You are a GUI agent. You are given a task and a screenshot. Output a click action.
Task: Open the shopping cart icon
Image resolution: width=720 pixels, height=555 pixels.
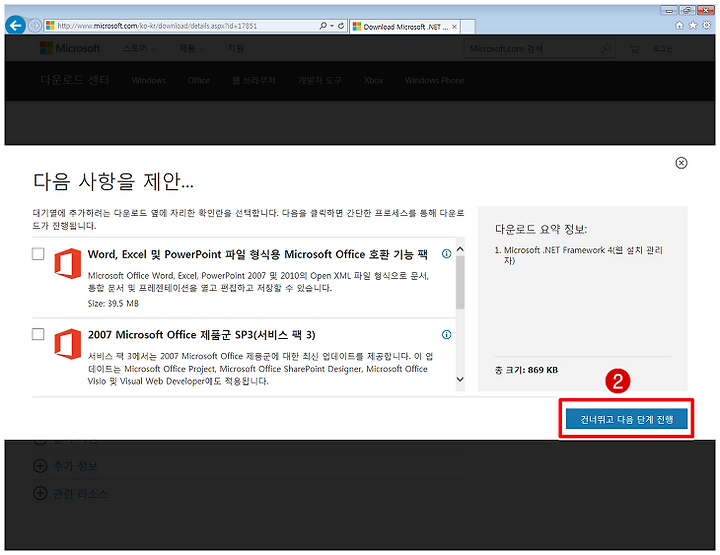[x=635, y=49]
